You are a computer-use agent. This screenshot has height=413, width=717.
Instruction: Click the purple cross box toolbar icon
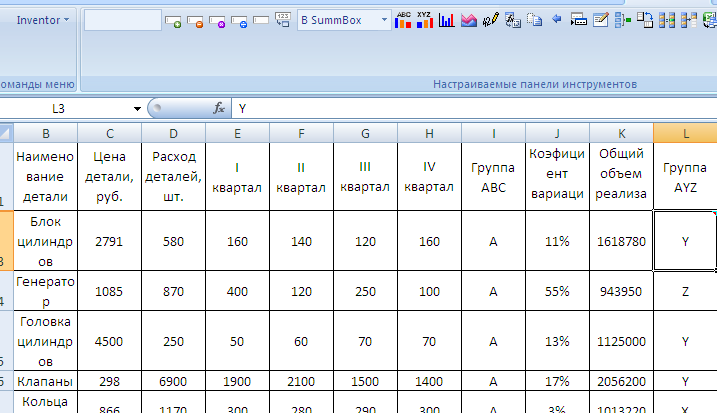tap(217, 21)
